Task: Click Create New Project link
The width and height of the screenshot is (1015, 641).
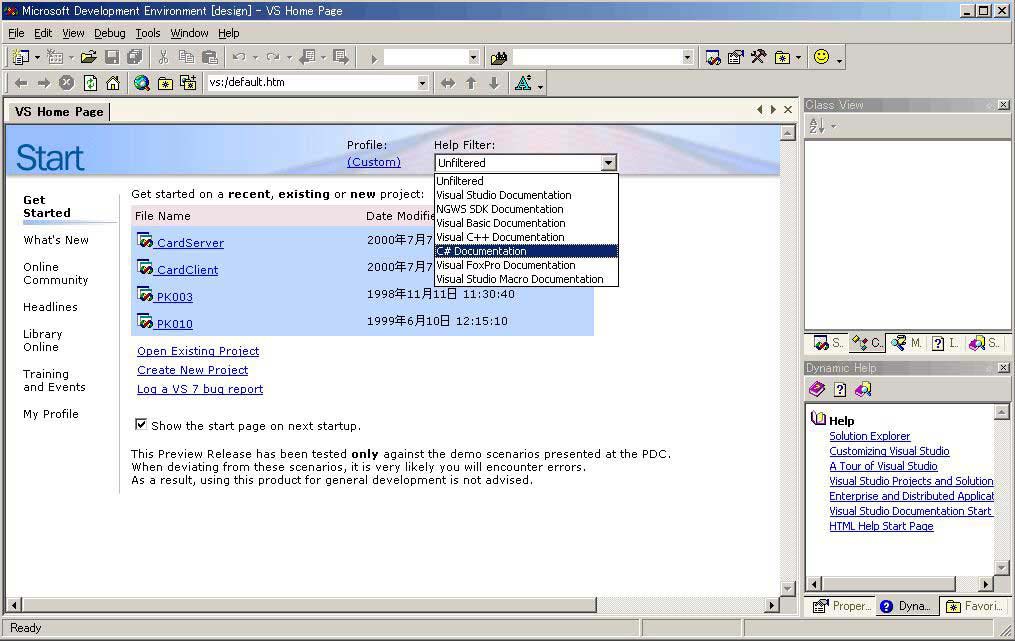Action: click(x=192, y=370)
